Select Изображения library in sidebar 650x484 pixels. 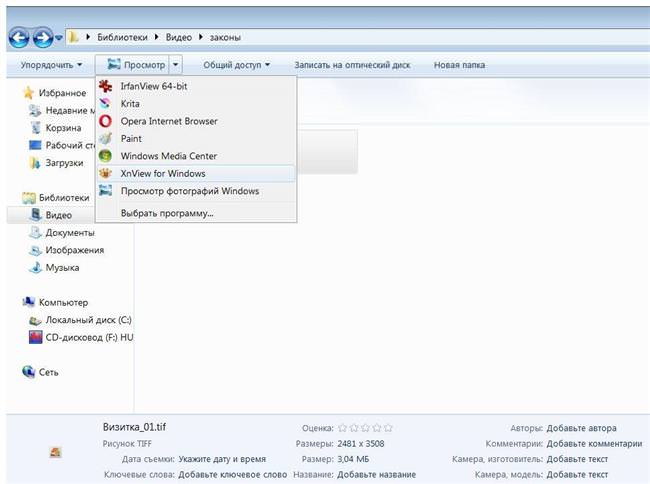click(75, 250)
